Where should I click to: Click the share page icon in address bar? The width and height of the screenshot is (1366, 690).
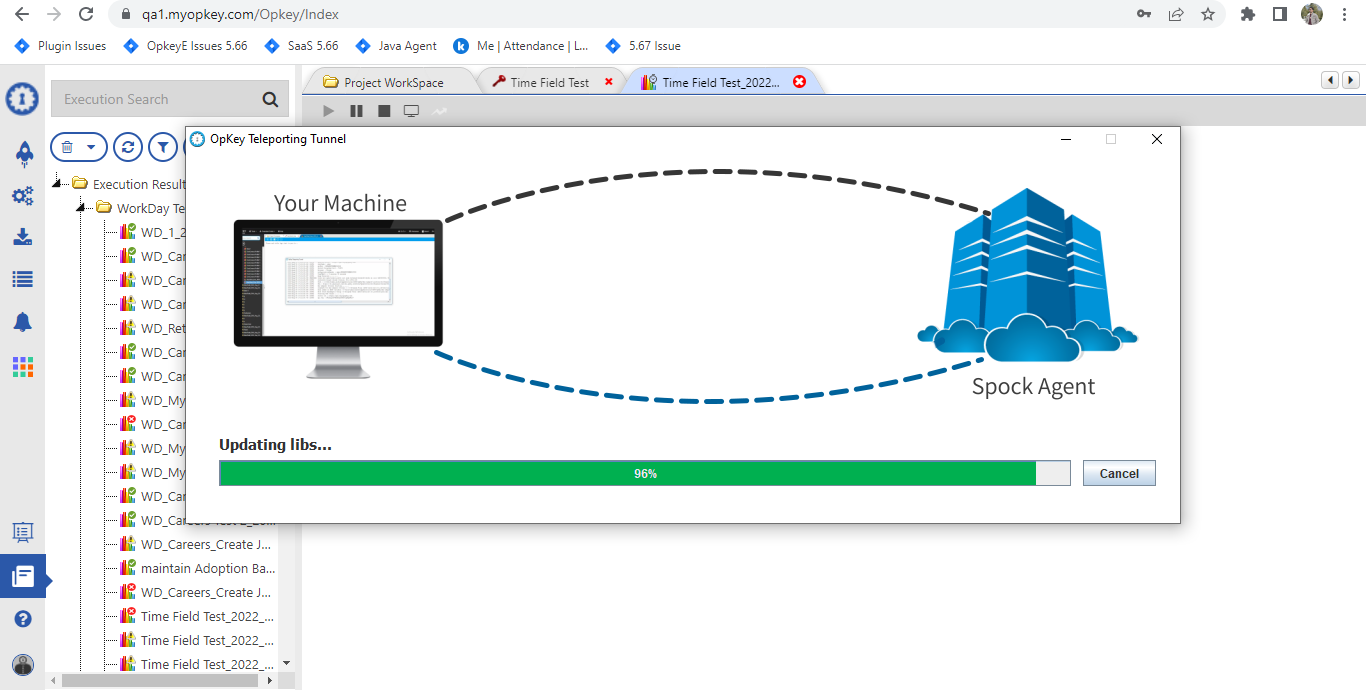[x=1176, y=14]
